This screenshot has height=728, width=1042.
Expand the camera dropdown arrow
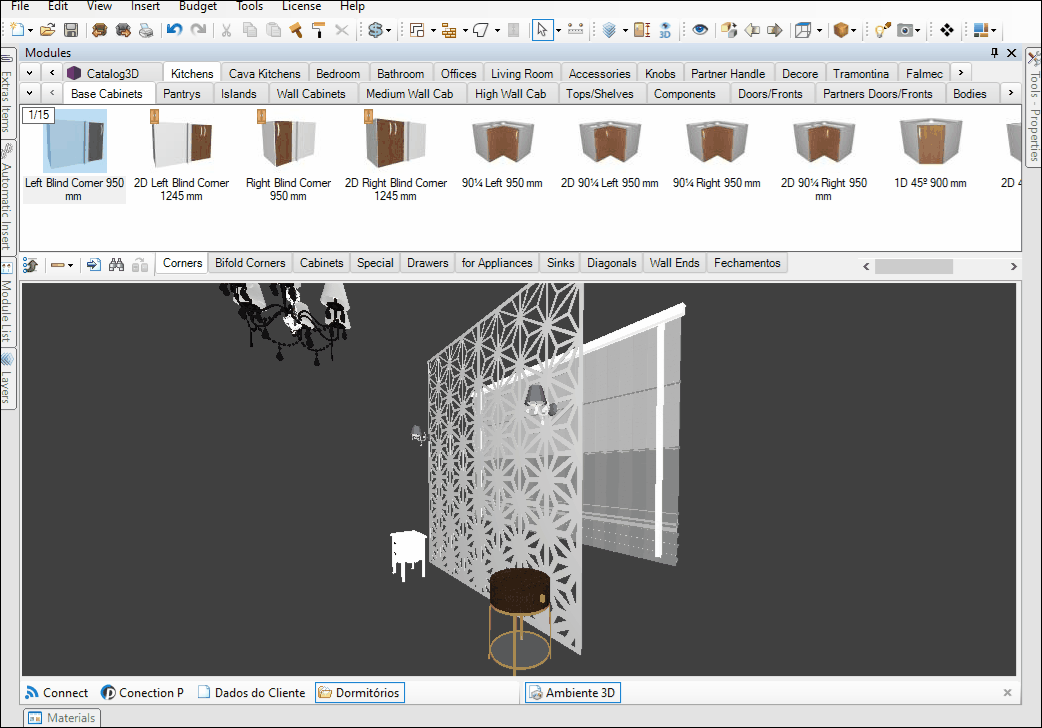pyautogui.click(x=918, y=31)
